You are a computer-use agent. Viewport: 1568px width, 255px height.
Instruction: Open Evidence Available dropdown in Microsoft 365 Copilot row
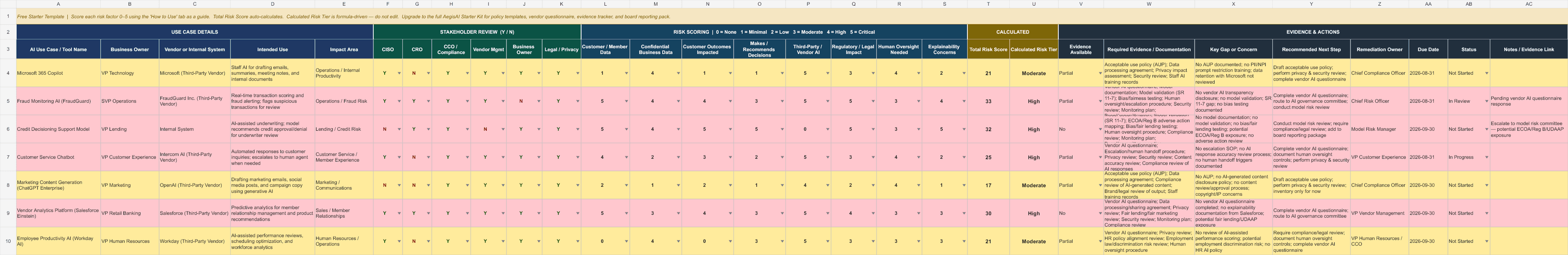click(1100, 73)
